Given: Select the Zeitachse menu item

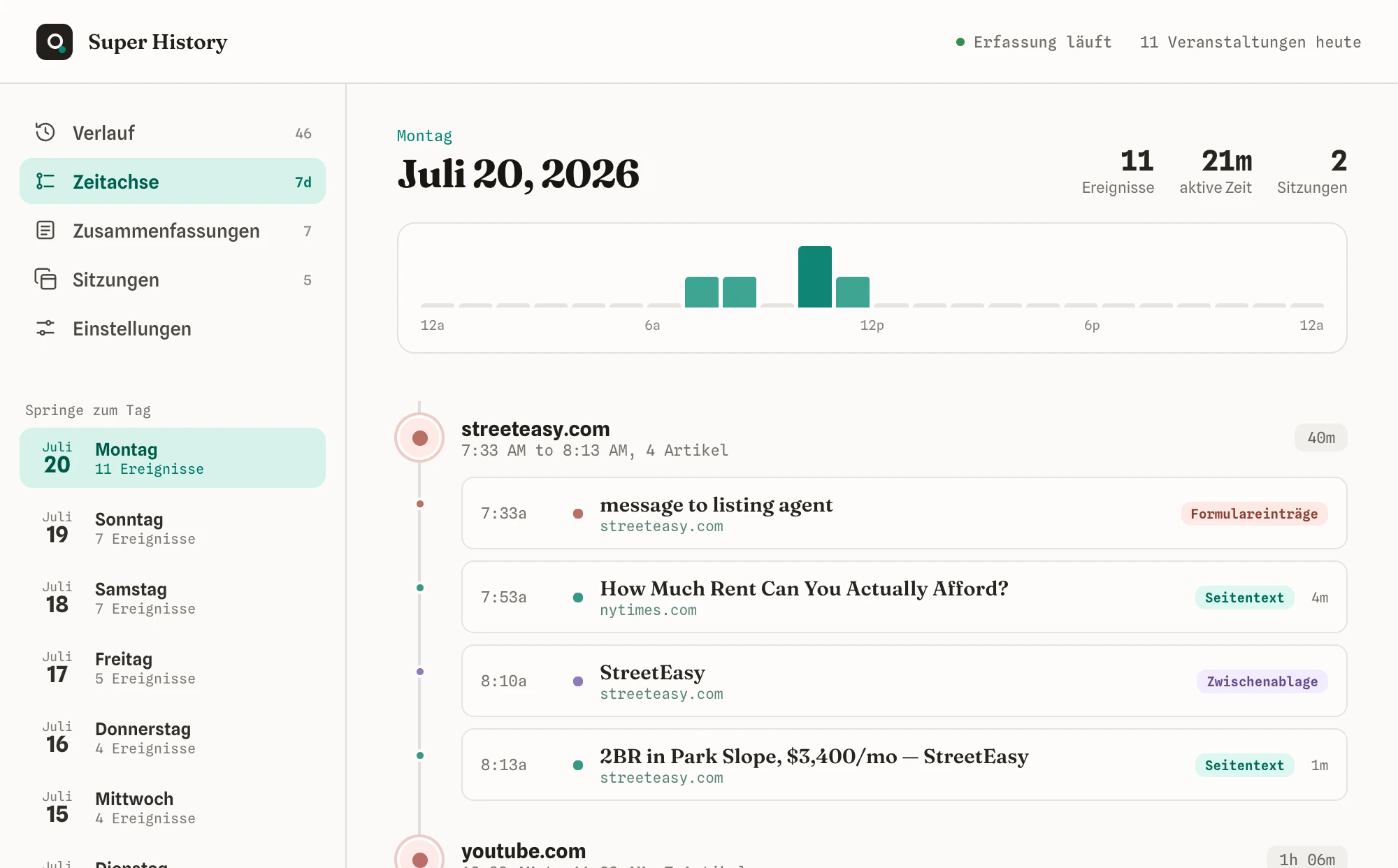Looking at the screenshot, I should (x=173, y=181).
